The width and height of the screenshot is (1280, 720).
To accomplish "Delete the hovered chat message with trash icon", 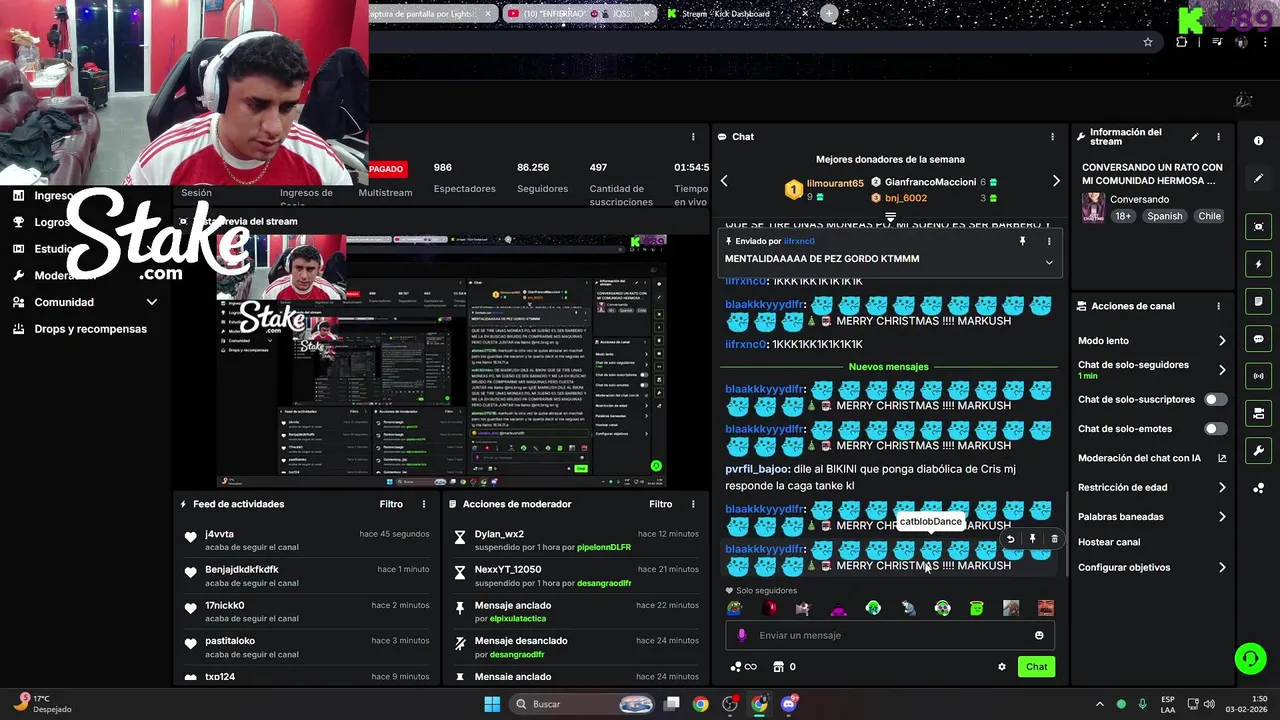I will (x=1054, y=539).
